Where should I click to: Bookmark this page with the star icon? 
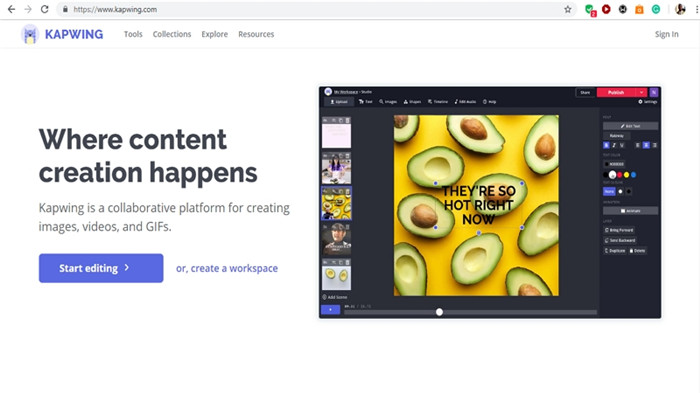[567, 9]
